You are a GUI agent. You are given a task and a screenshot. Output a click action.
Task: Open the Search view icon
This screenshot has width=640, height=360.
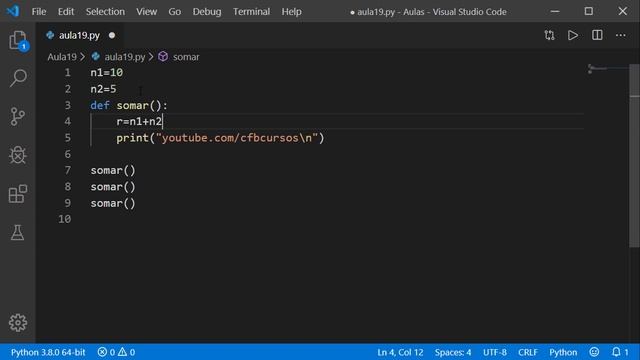tap(18, 78)
